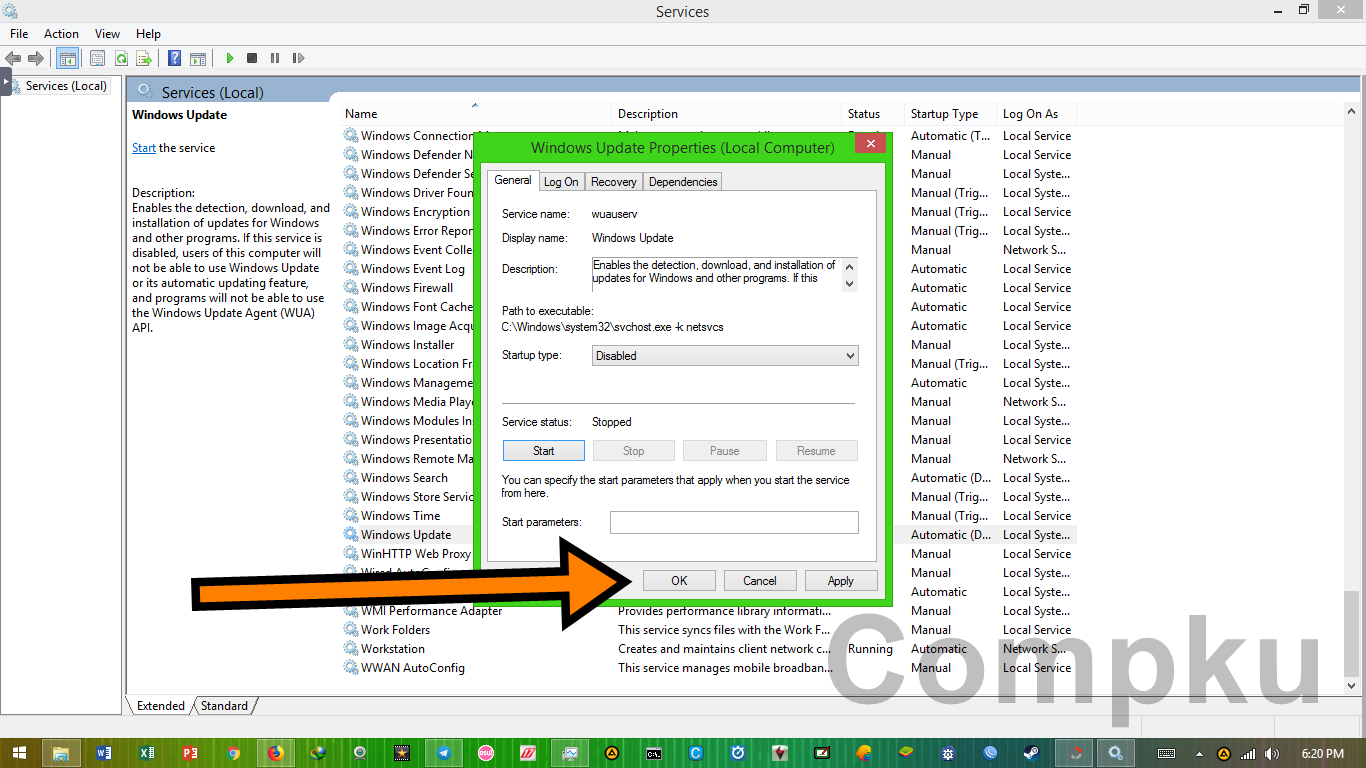Open the Windows Start button
This screenshot has height=768, width=1366.
19,753
